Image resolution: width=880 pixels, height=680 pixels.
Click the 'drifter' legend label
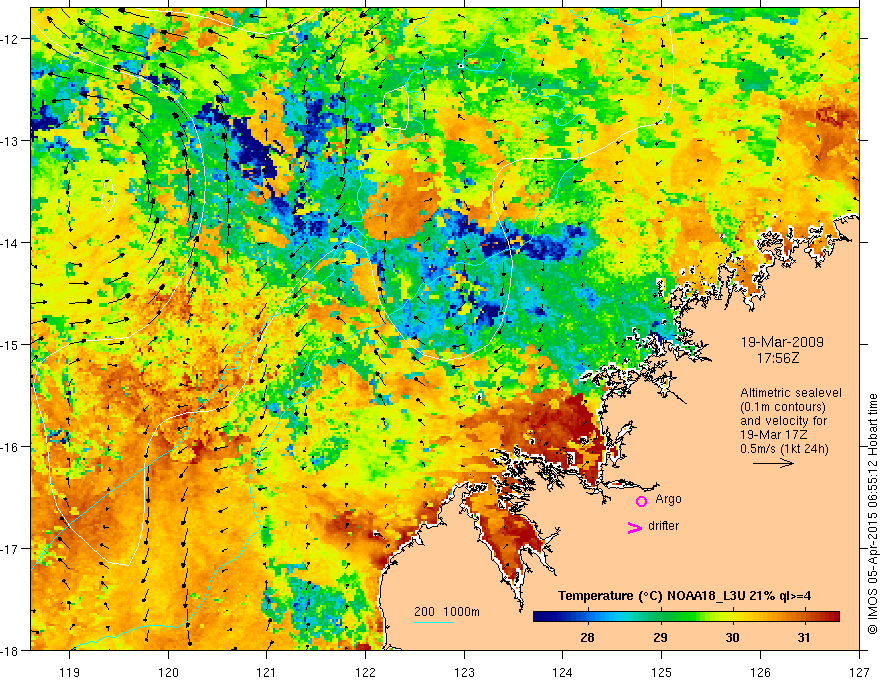[663, 526]
